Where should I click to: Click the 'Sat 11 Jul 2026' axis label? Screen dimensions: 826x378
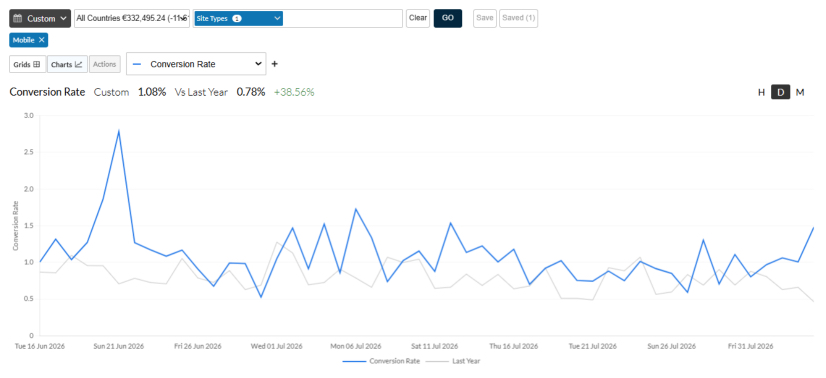435,346
